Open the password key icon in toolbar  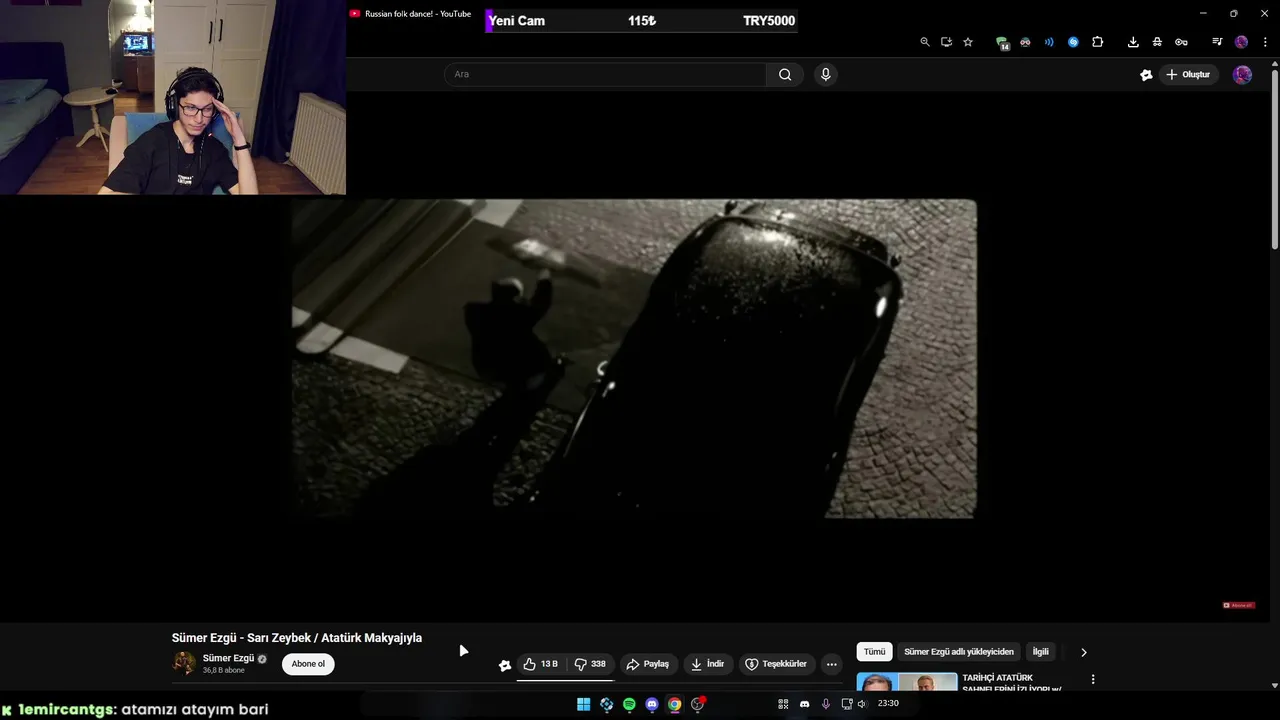click(1181, 42)
